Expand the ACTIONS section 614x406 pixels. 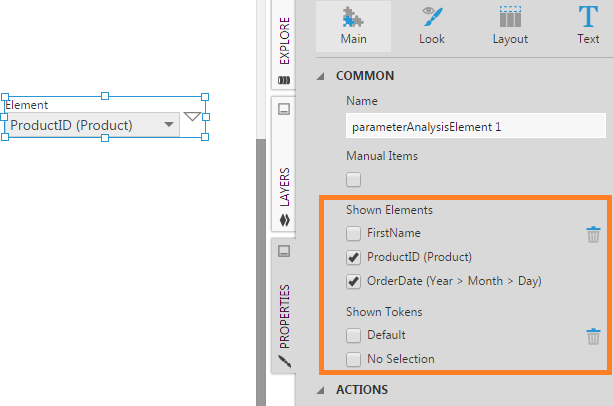pos(322,389)
